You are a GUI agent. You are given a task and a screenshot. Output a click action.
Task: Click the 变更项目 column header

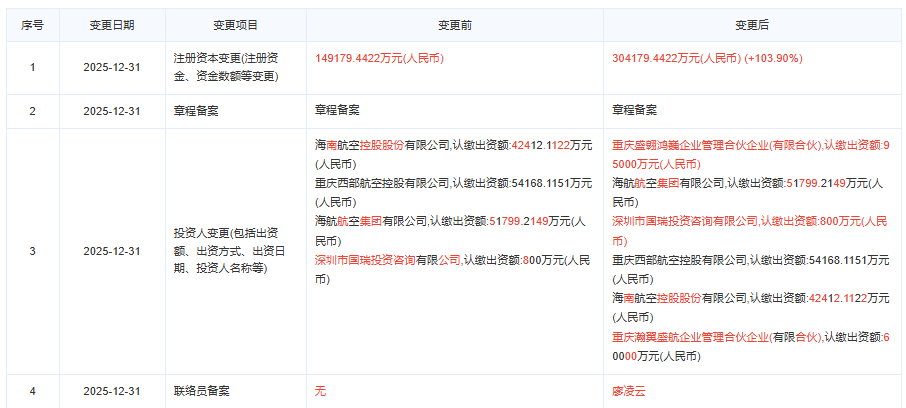coord(236,25)
